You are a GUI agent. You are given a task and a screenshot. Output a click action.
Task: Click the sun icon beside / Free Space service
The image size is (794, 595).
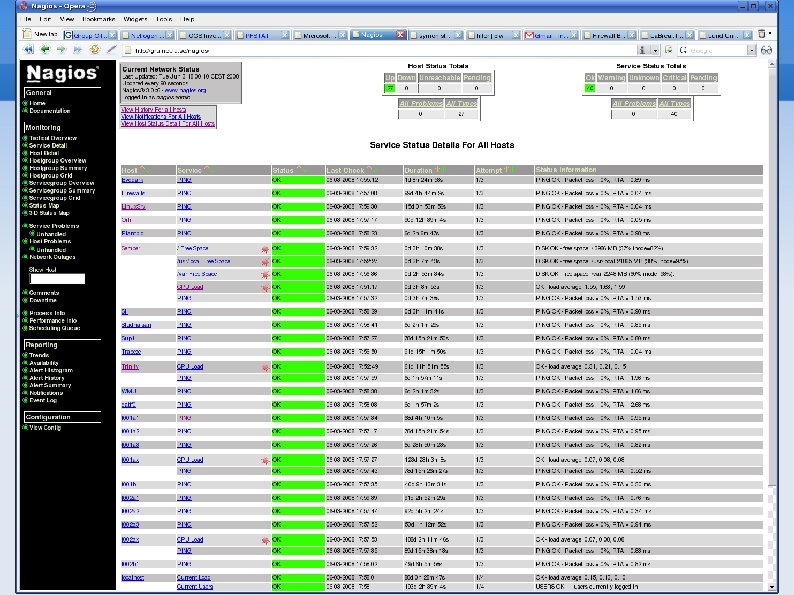pyautogui.click(x=265, y=249)
